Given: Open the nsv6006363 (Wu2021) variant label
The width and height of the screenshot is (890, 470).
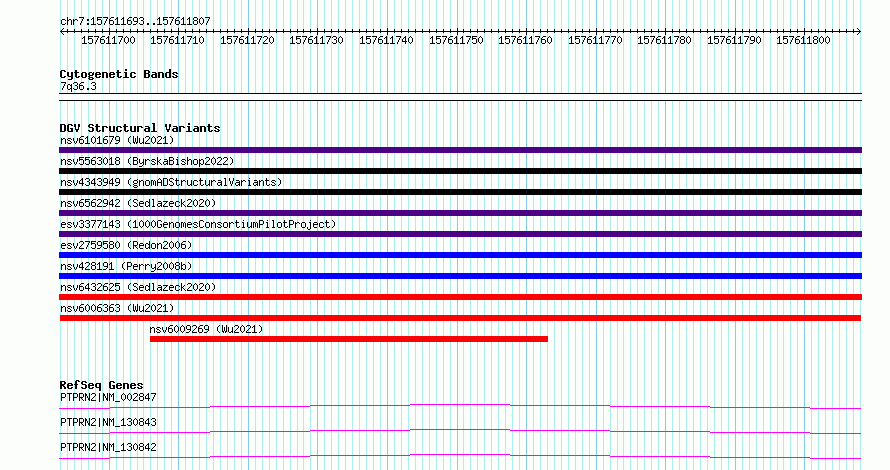Looking at the screenshot, I should point(117,308).
